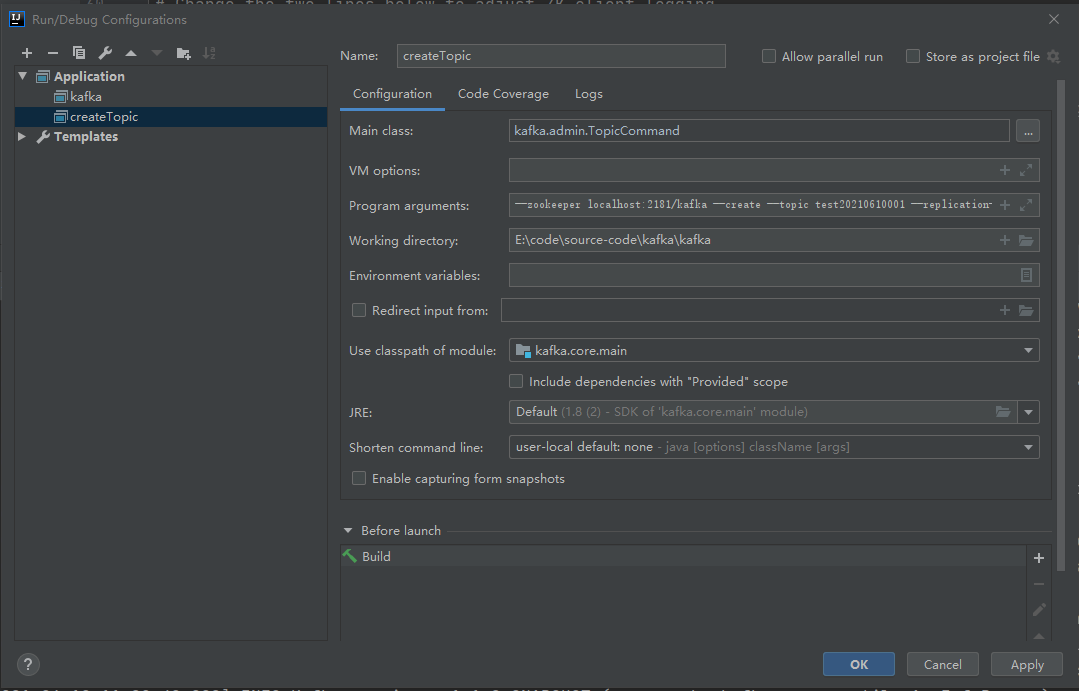The image size is (1079, 691).
Task: Click the Name input field
Action: coord(561,56)
